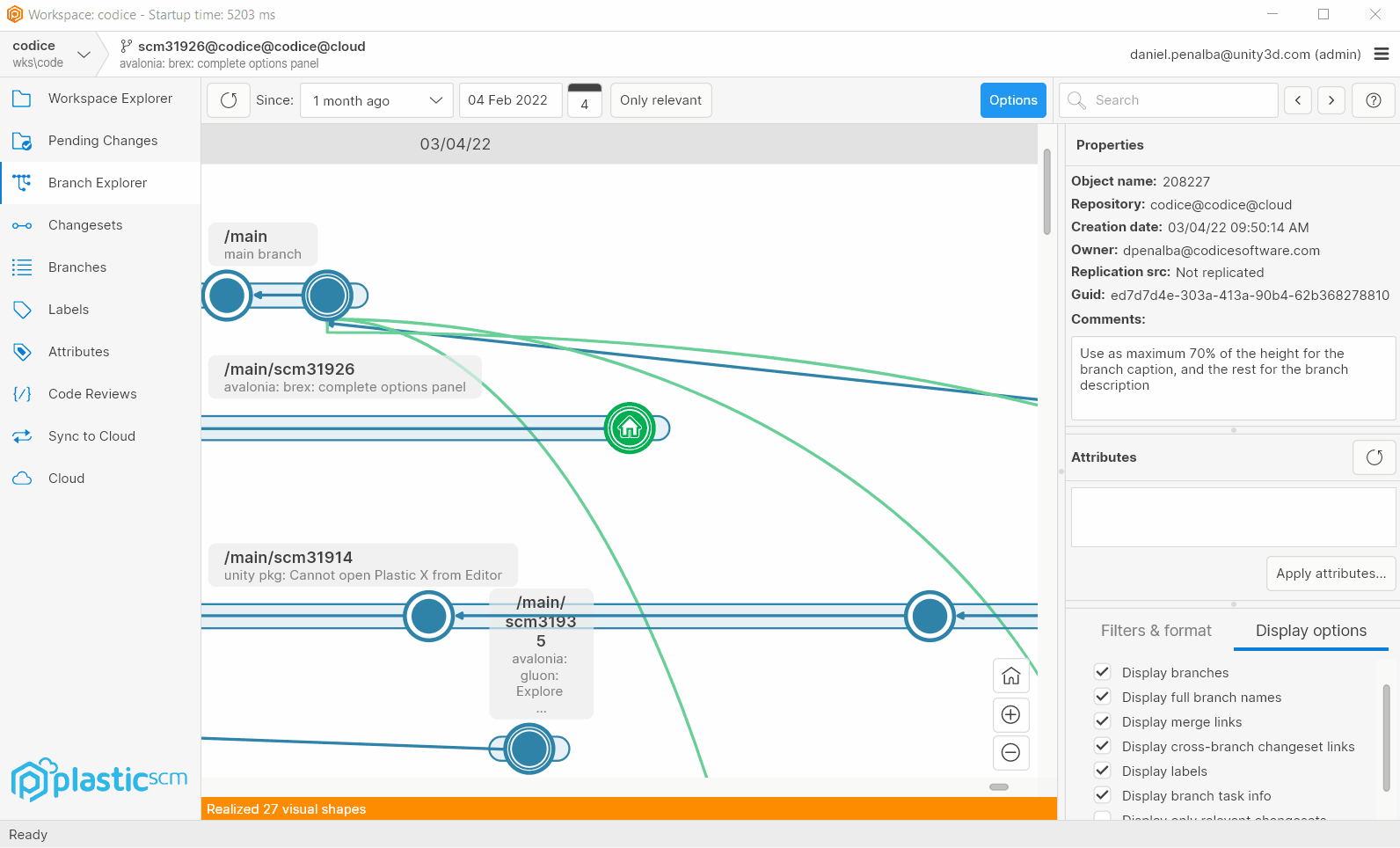1400x848 pixels.
Task: Refresh the Attributes panel
Action: [1374, 457]
